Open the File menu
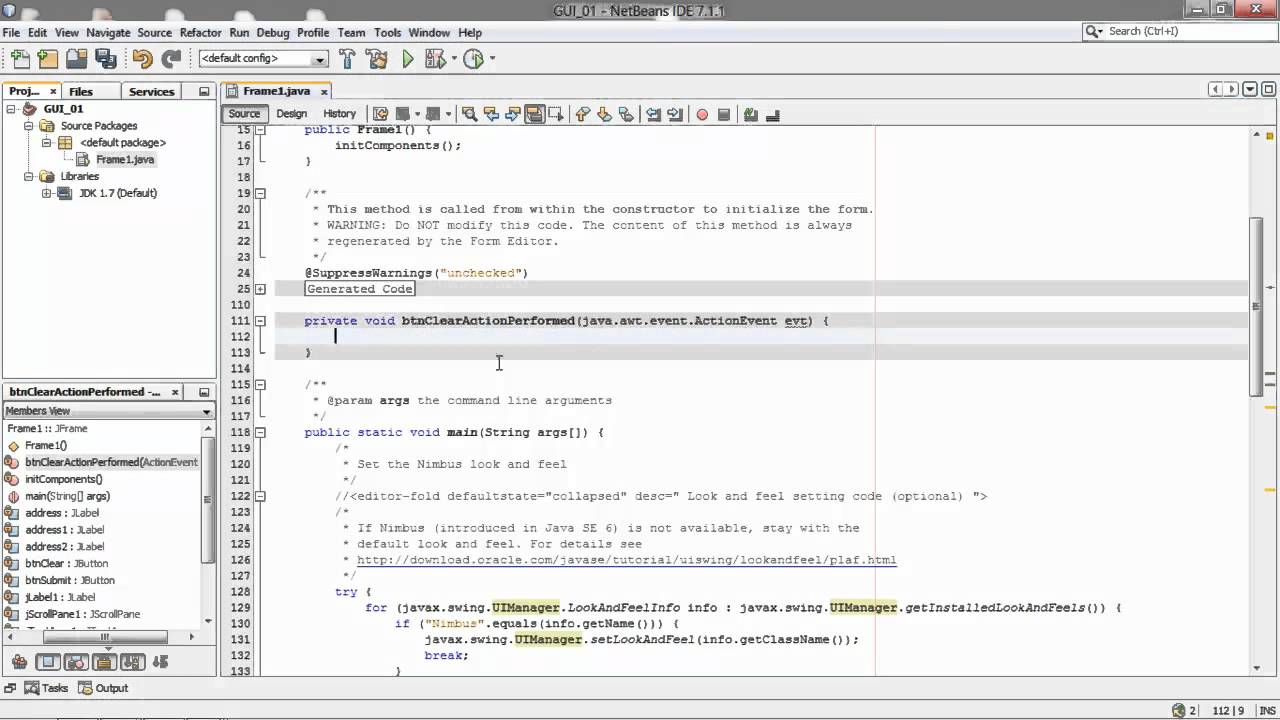 (x=11, y=32)
